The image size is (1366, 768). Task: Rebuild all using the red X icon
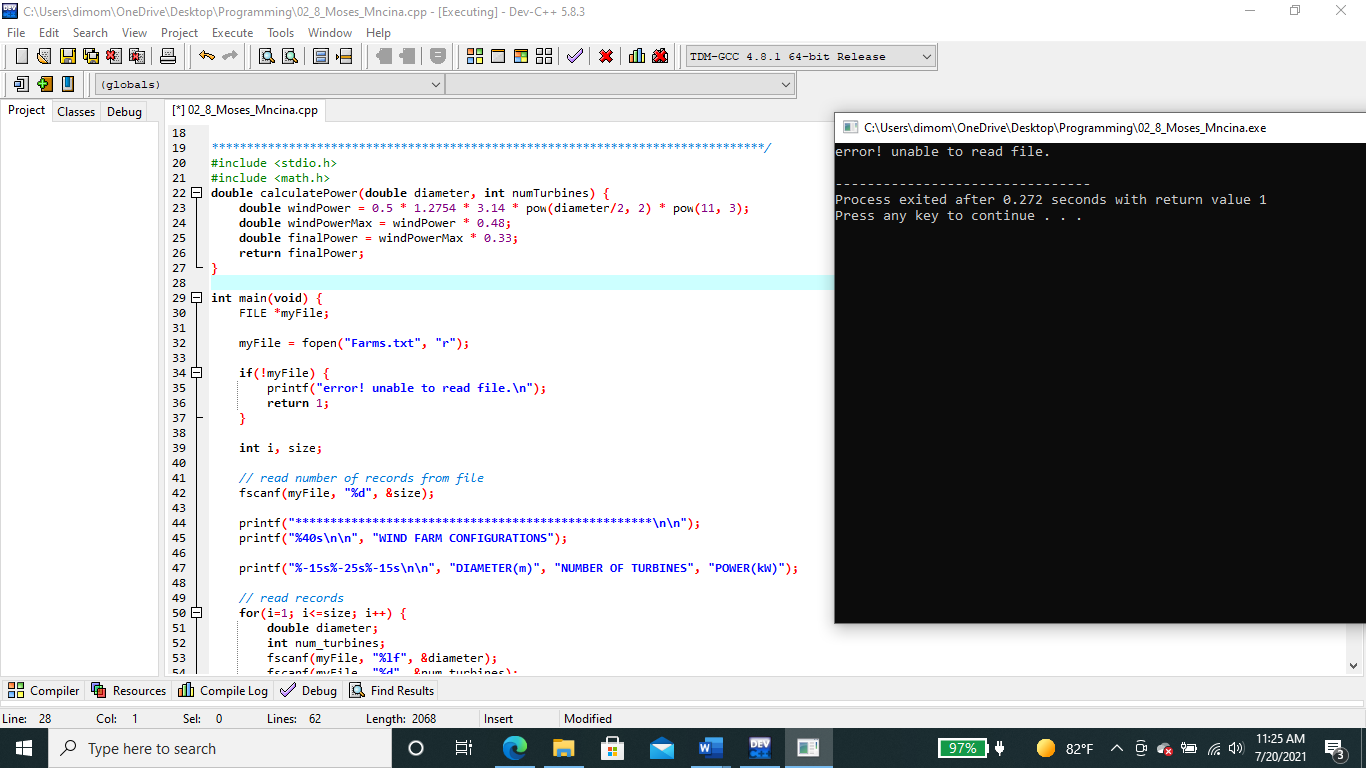click(x=605, y=56)
